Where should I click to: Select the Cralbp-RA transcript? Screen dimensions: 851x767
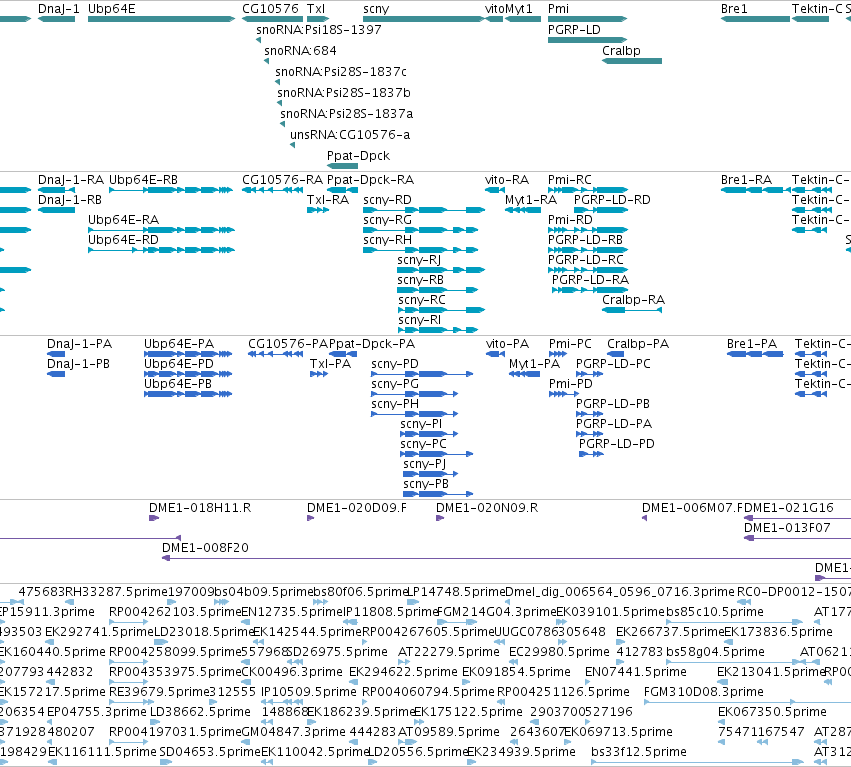pyautogui.click(x=632, y=310)
